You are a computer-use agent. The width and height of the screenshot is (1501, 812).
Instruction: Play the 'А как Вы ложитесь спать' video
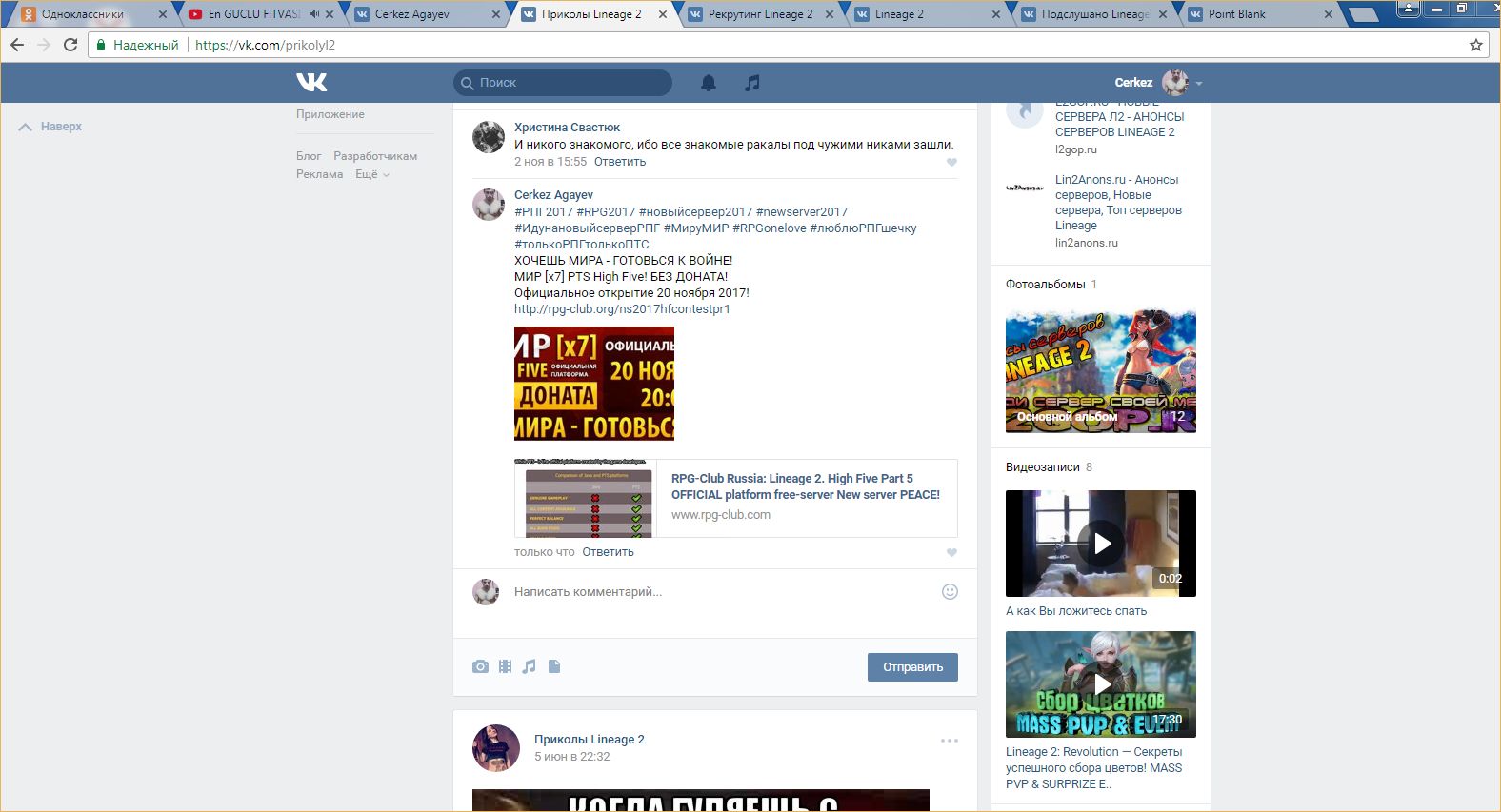tap(1101, 544)
